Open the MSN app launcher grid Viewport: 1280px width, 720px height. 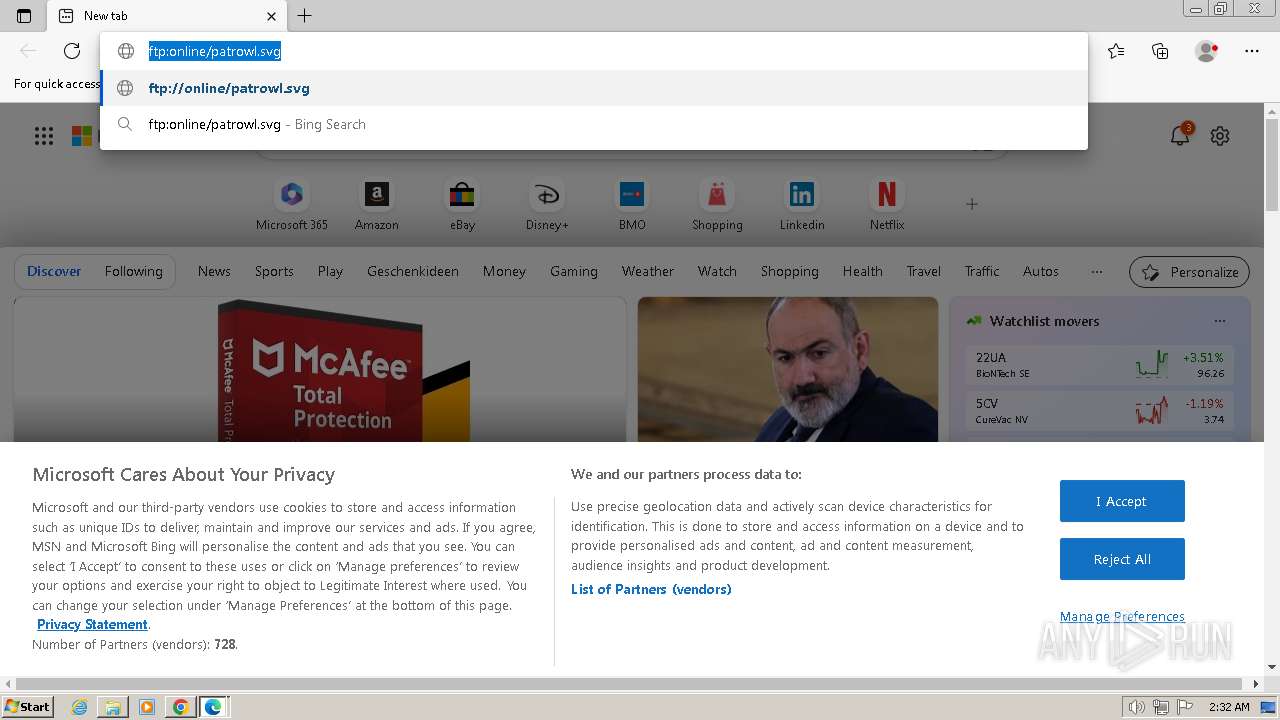[x=44, y=136]
